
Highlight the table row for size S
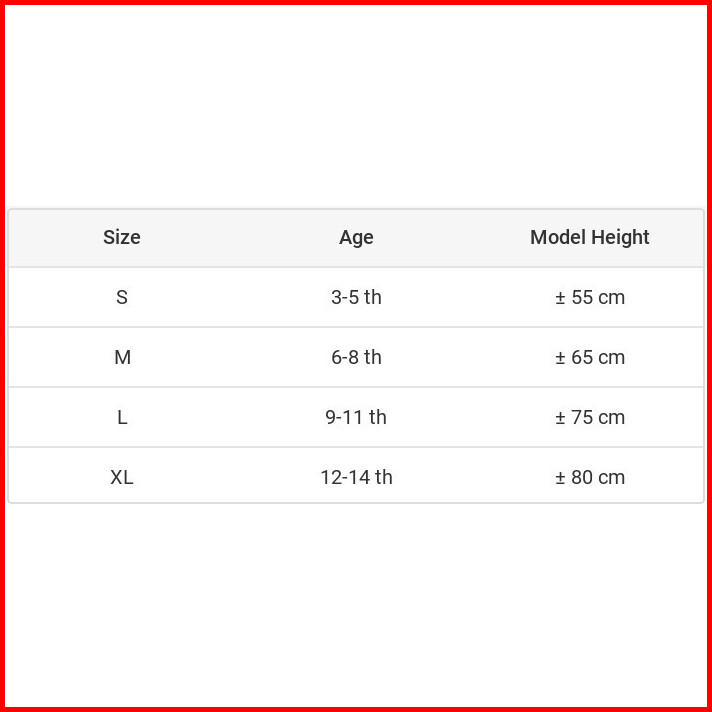(240, 297)
